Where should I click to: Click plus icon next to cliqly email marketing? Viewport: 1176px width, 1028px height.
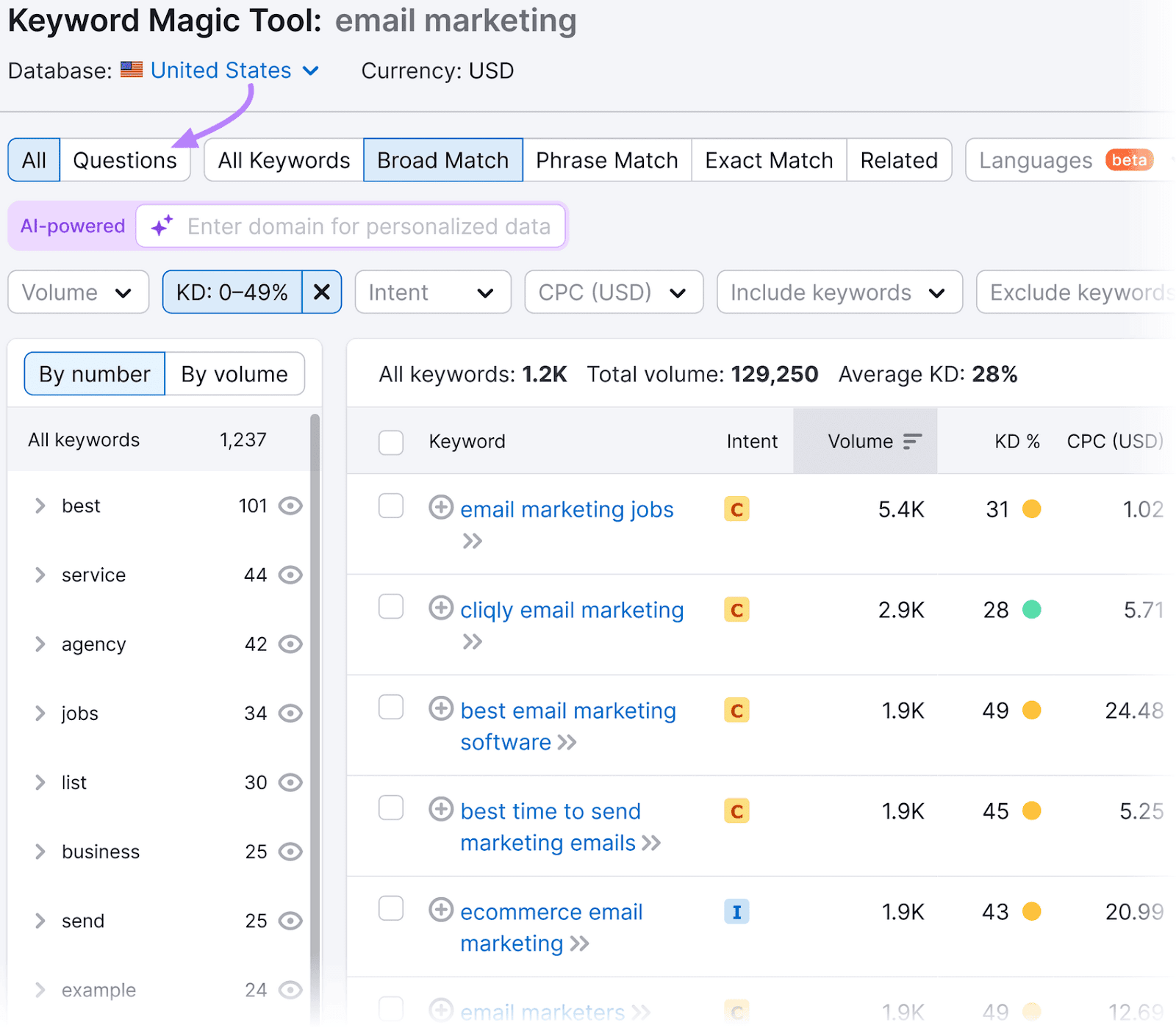[x=441, y=608]
